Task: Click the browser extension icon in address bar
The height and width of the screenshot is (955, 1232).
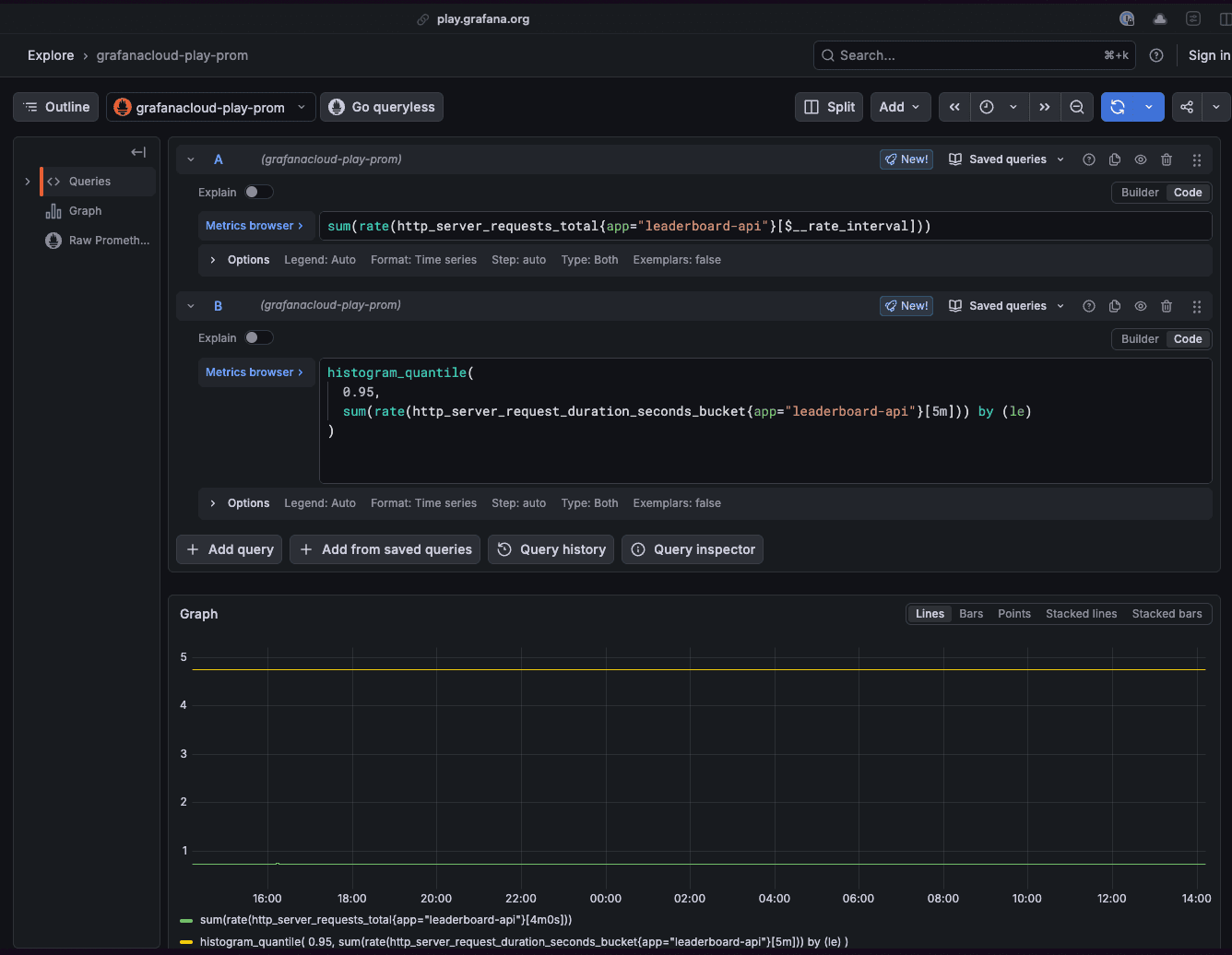Action: (x=1127, y=18)
